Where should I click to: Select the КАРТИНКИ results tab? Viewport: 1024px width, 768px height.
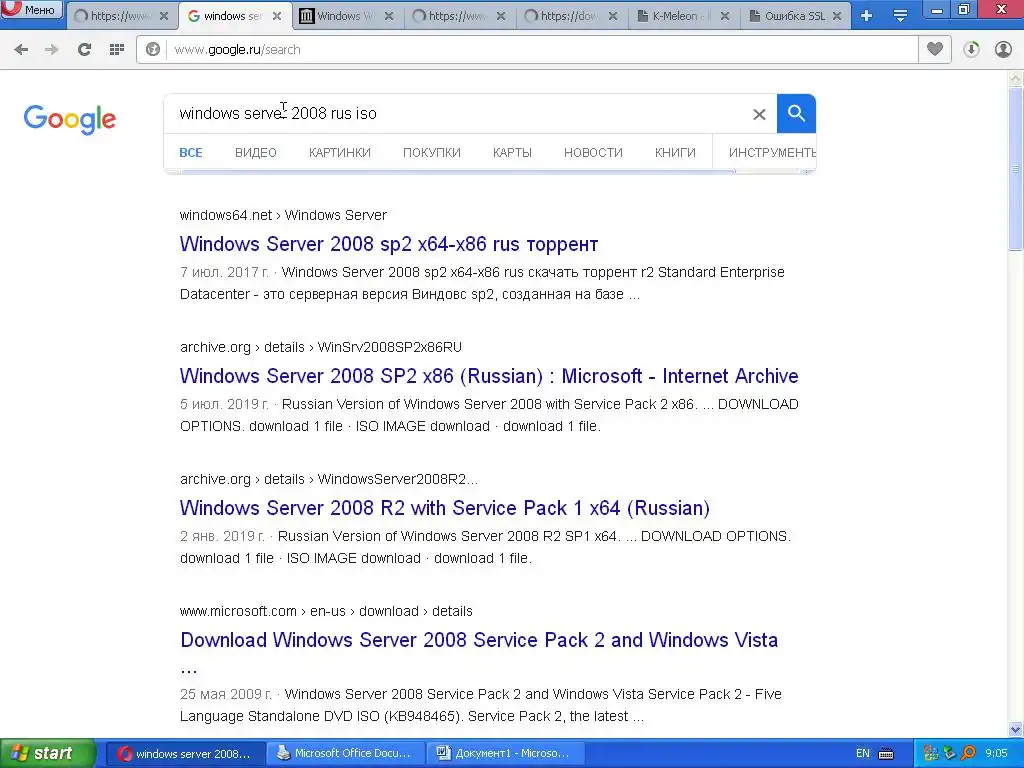coord(340,153)
